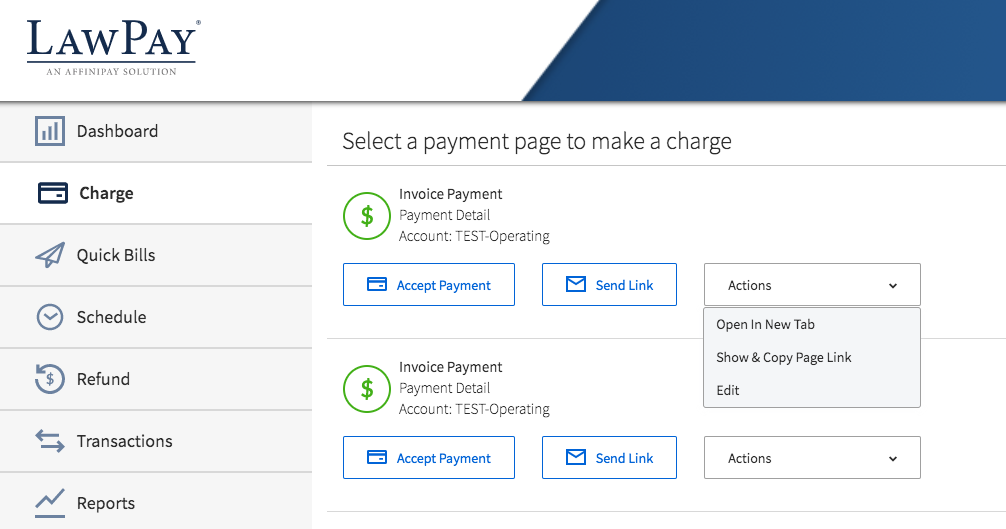The width and height of the screenshot is (1006, 529).
Task: Open Reports from sidebar
Action: coord(156,501)
